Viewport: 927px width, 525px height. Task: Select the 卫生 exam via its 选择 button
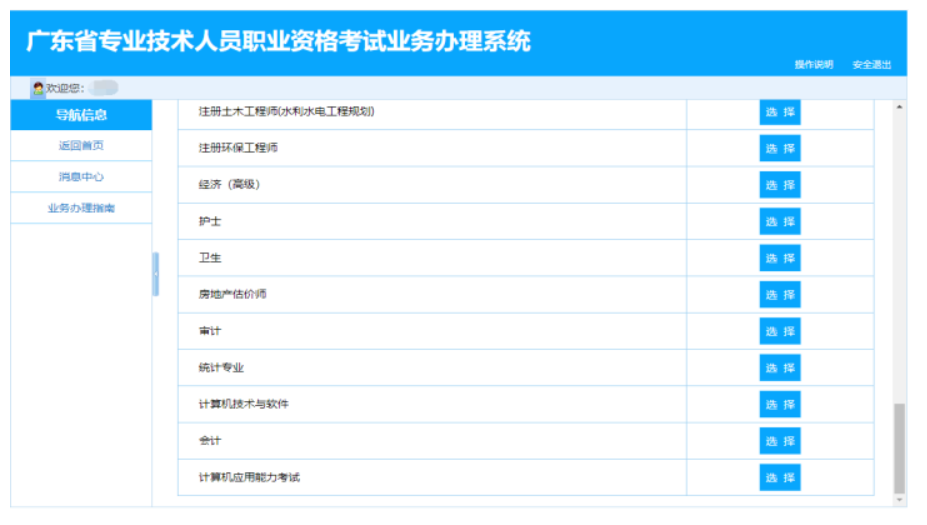(x=780, y=259)
